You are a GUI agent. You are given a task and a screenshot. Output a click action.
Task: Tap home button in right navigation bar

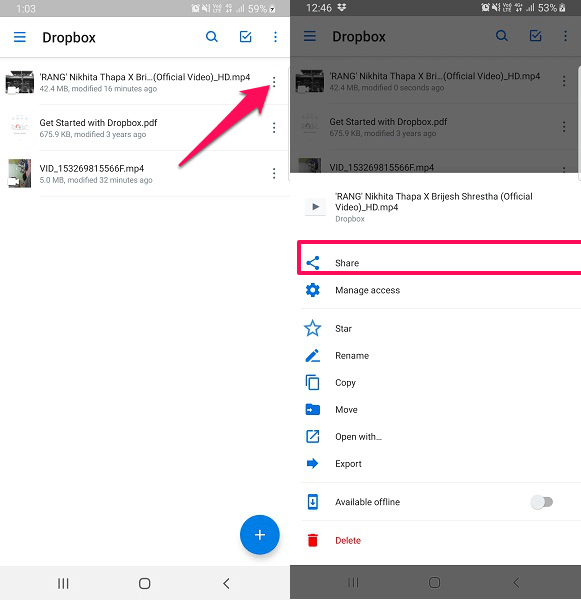[x=434, y=582]
